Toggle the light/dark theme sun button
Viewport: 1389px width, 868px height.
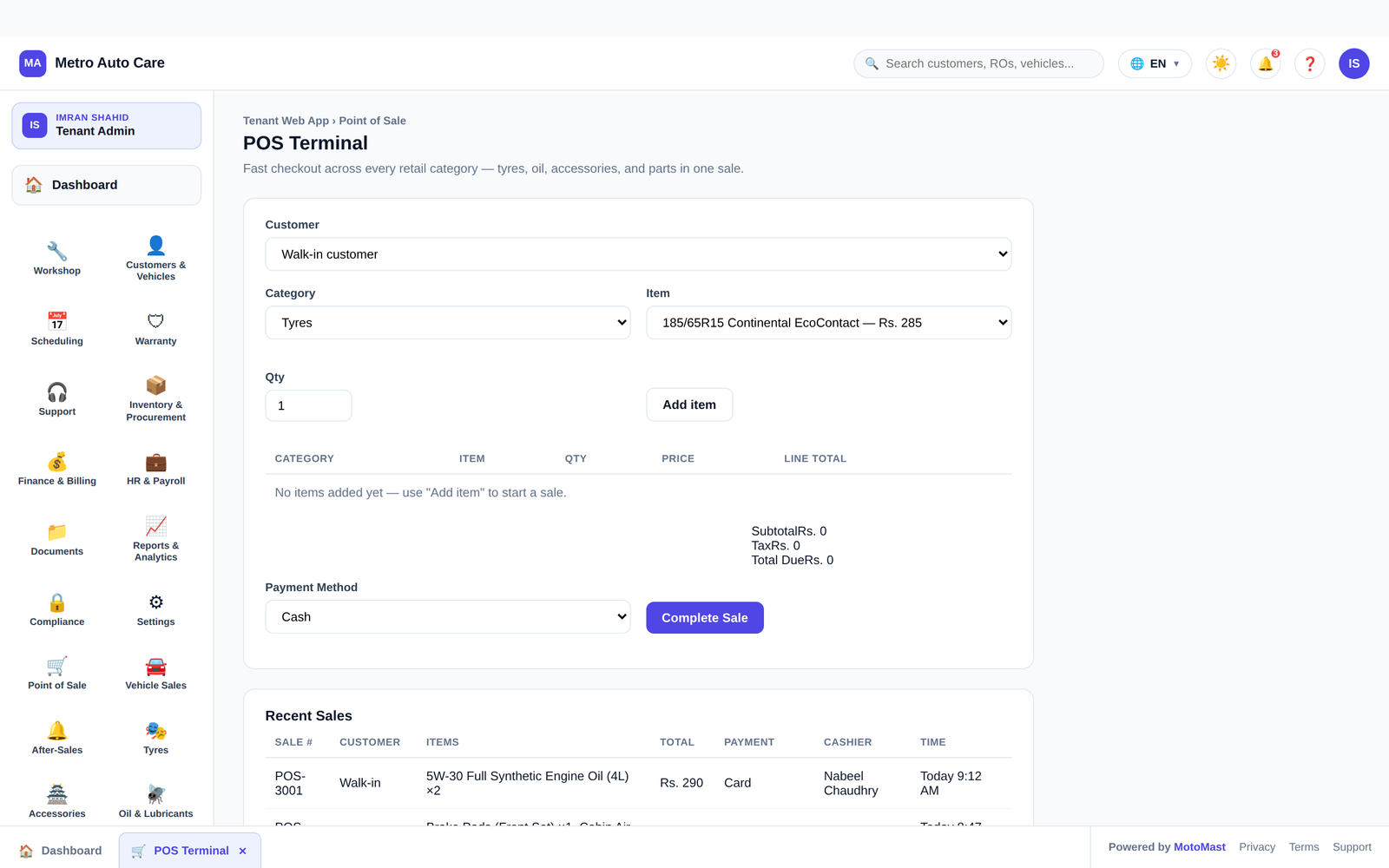click(x=1221, y=63)
